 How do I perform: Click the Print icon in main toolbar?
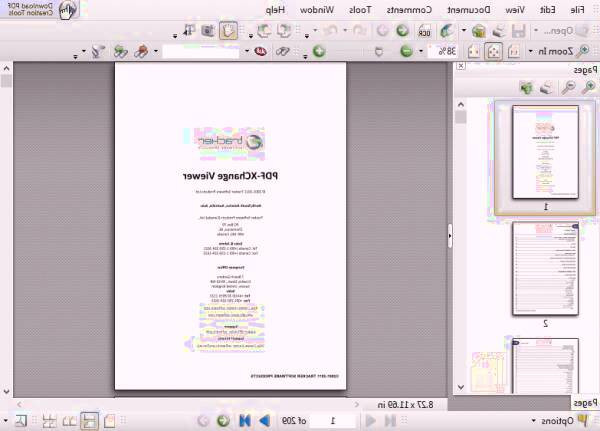[499, 31]
